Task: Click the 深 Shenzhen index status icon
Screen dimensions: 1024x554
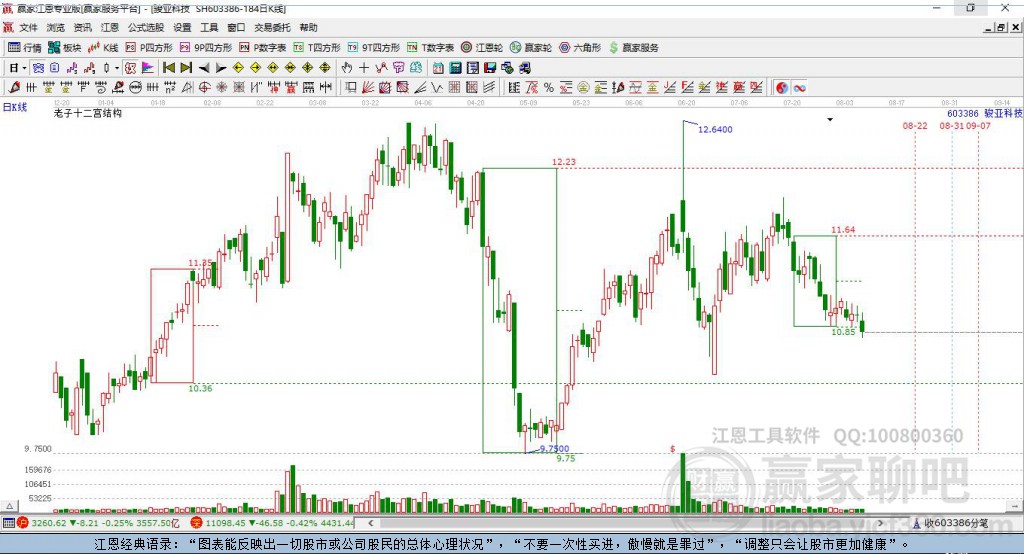Action: [196, 523]
